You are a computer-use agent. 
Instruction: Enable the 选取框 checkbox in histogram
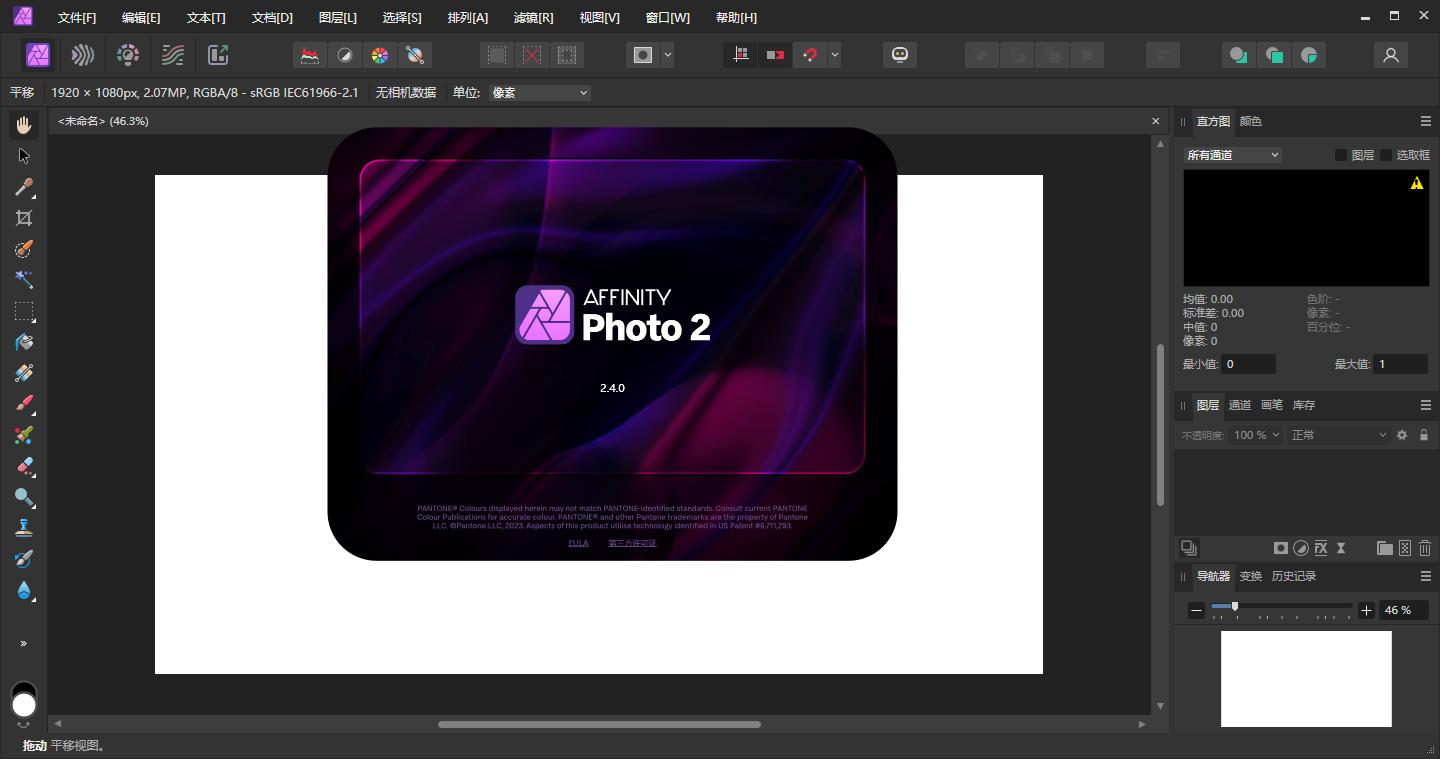coord(1386,155)
